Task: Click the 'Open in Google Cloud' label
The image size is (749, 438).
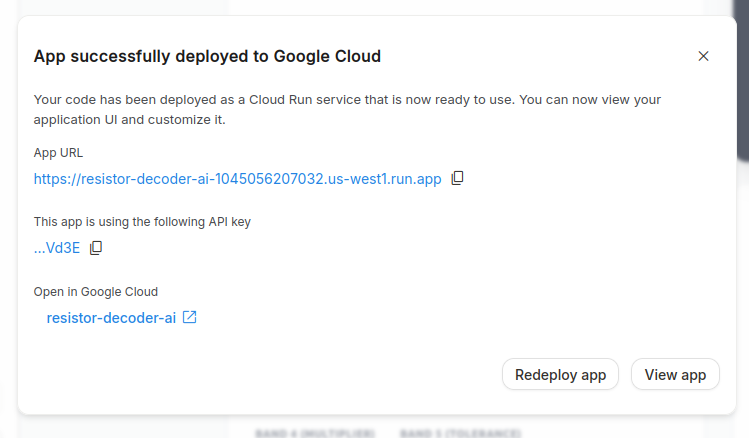Action: click(96, 292)
